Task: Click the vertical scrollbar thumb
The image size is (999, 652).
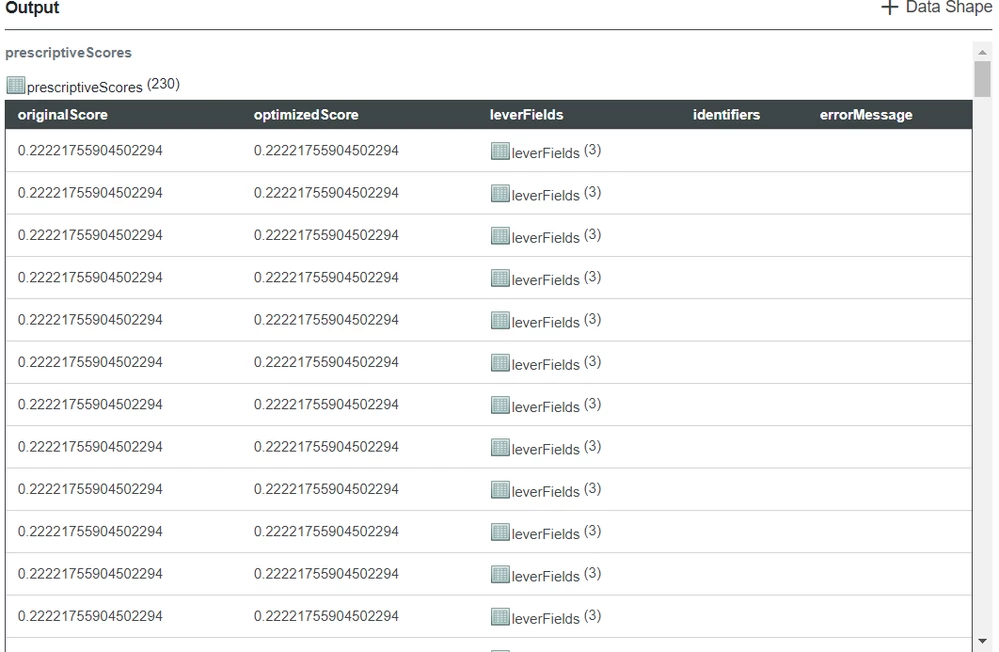Action: [982, 79]
